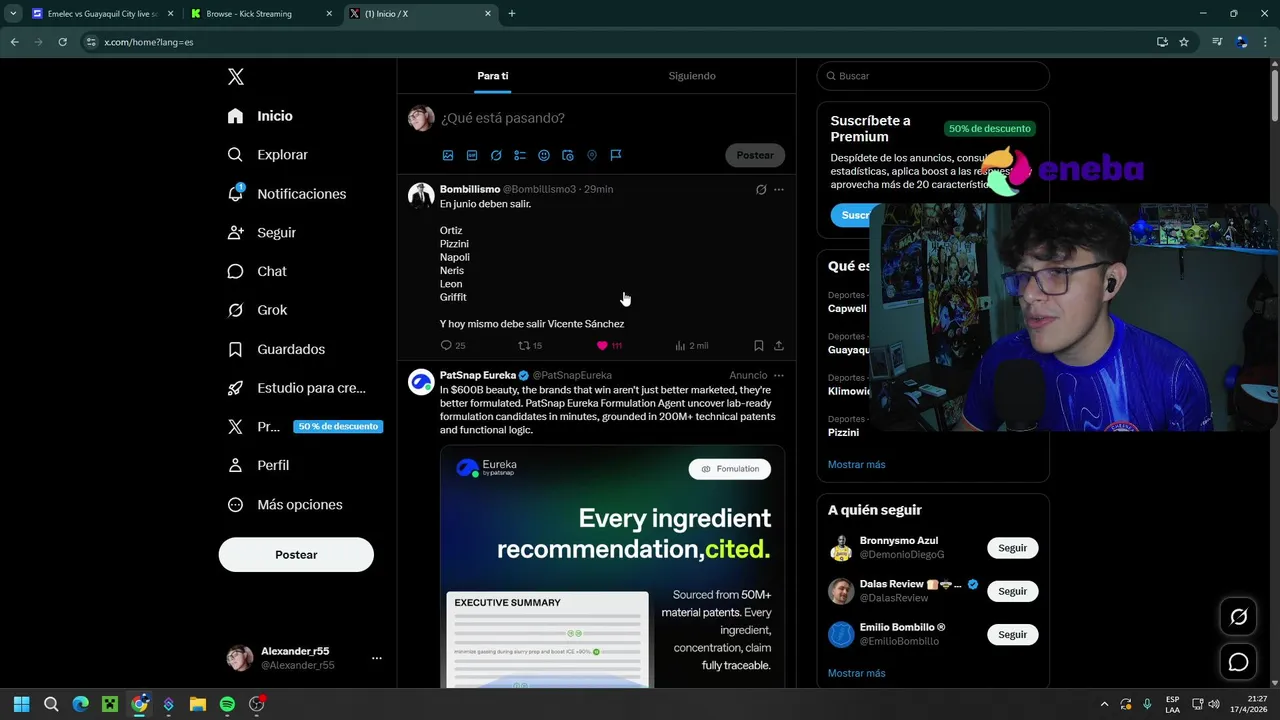Click composer Postear button
1280x720 pixels.
[x=755, y=155]
